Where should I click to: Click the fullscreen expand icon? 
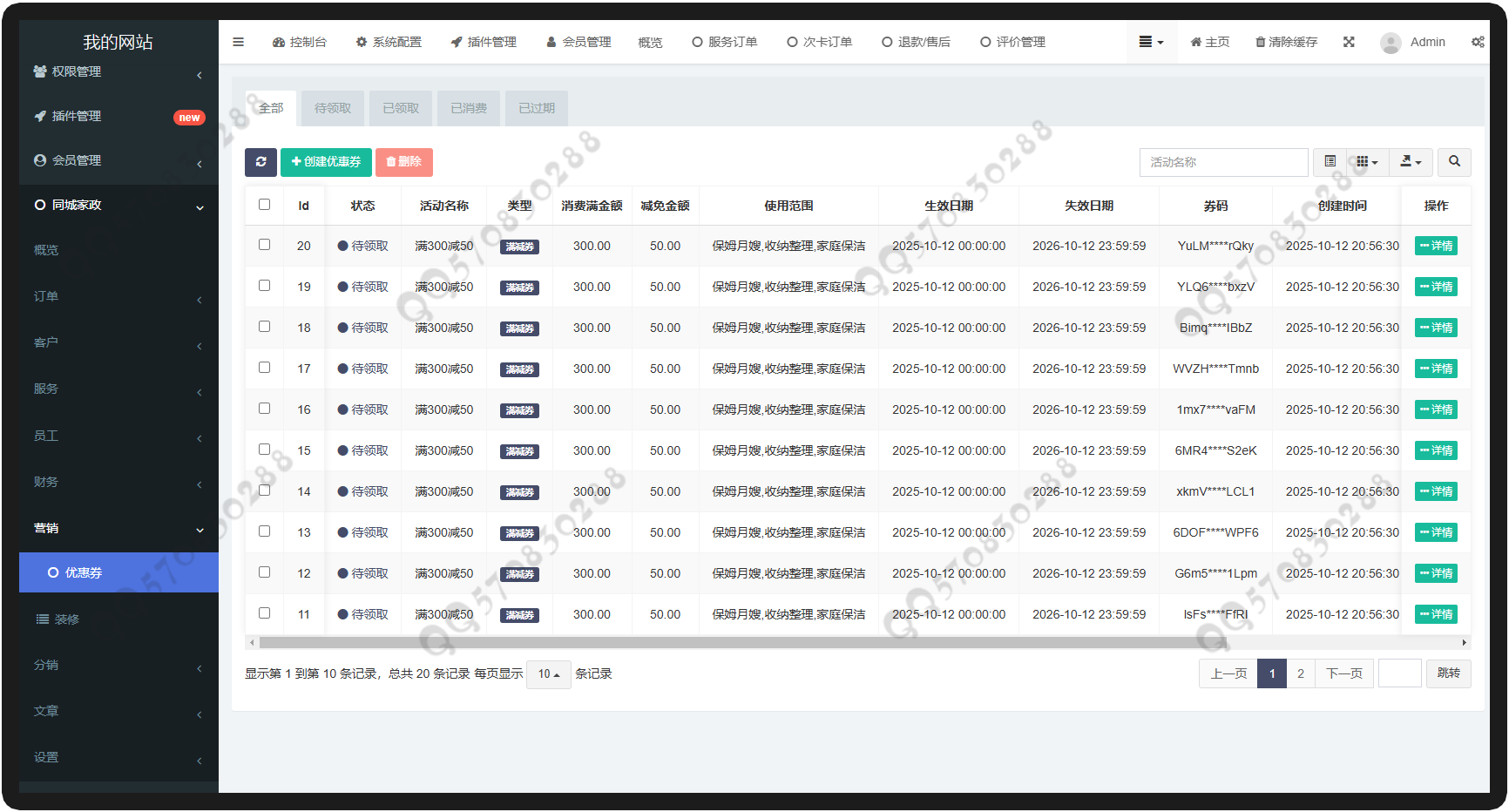tap(1349, 42)
